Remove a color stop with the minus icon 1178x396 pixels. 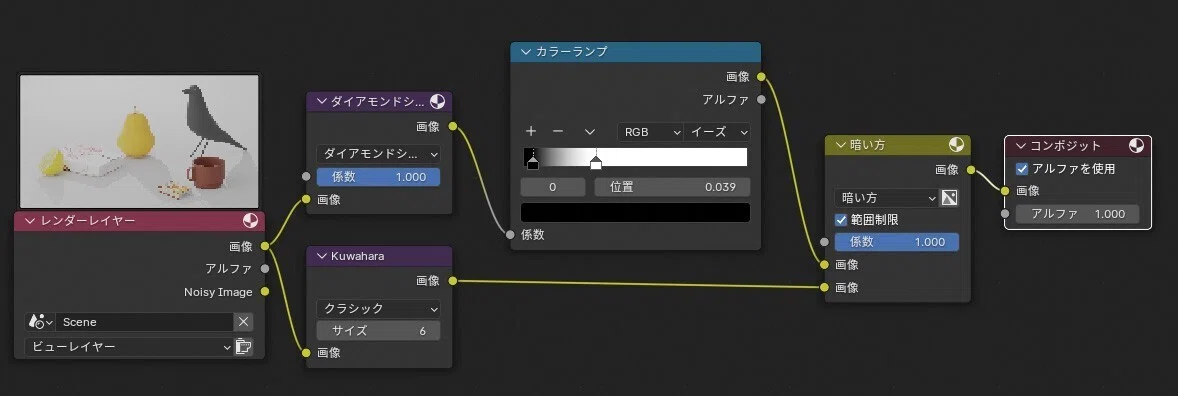[x=558, y=131]
